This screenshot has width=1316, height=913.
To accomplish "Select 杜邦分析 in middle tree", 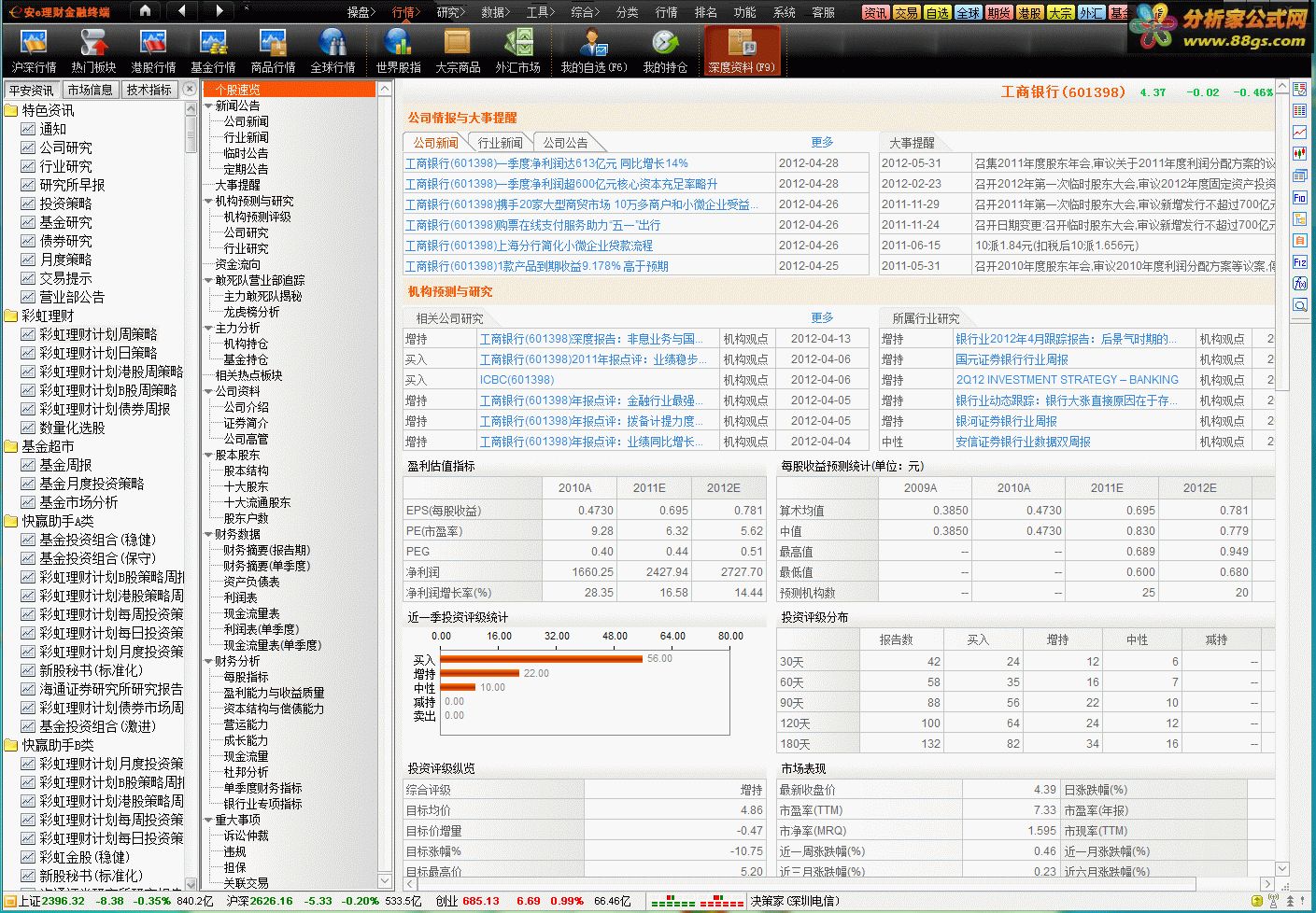I will (x=246, y=772).
